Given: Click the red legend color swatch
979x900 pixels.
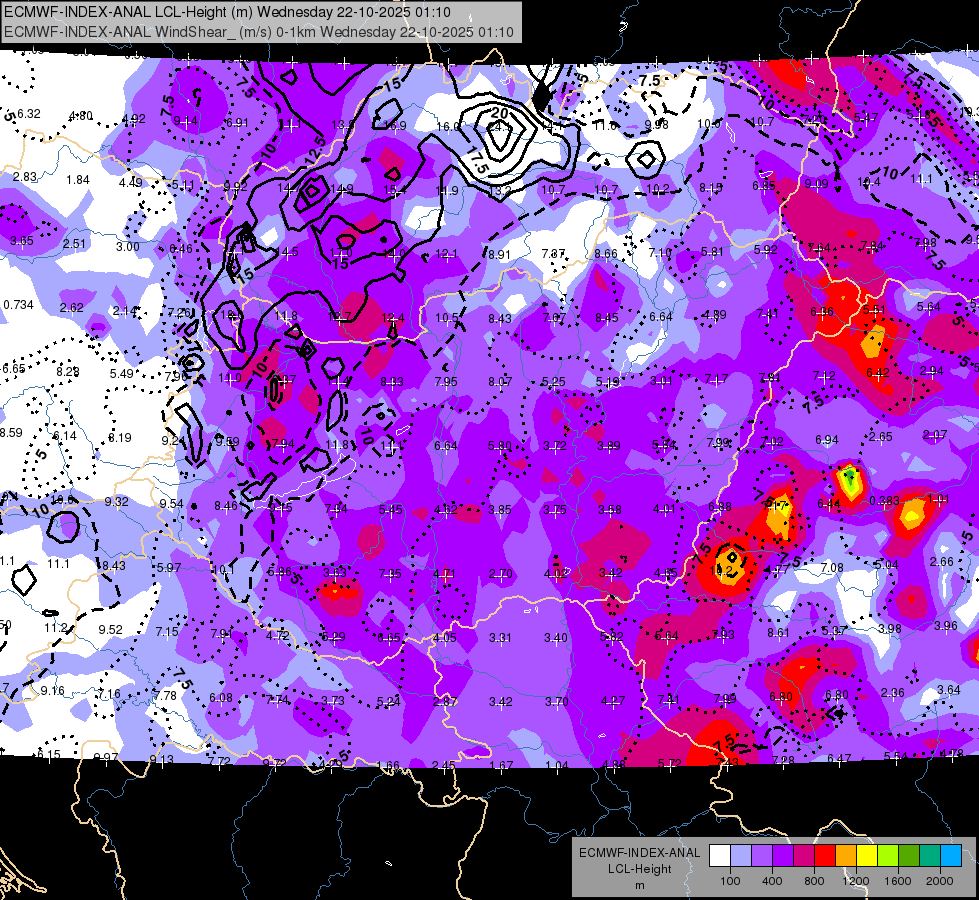Looking at the screenshot, I should tap(825, 856).
